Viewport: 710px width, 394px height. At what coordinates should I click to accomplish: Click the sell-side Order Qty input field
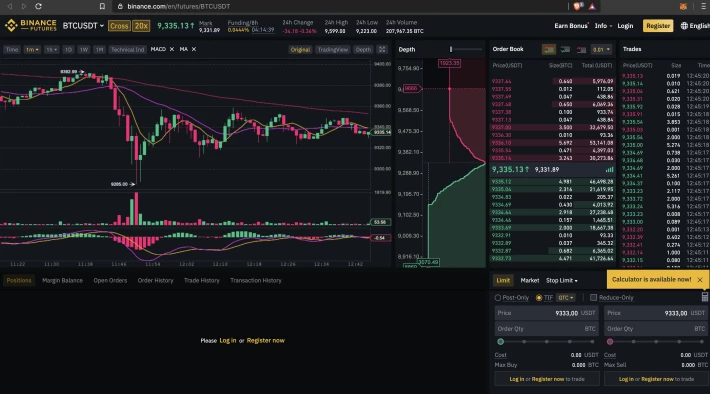(x=656, y=329)
